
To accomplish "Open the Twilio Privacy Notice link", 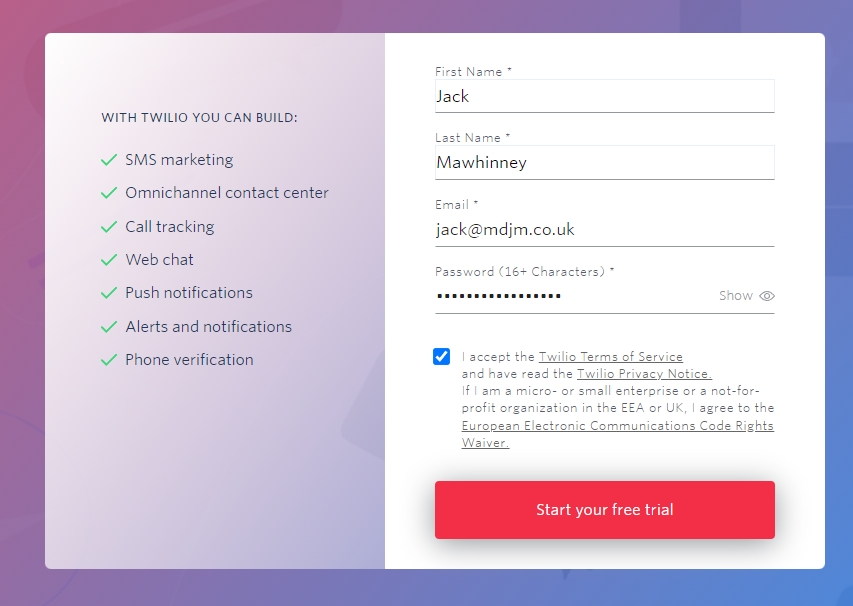I will pyautogui.click(x=644, y=374).
